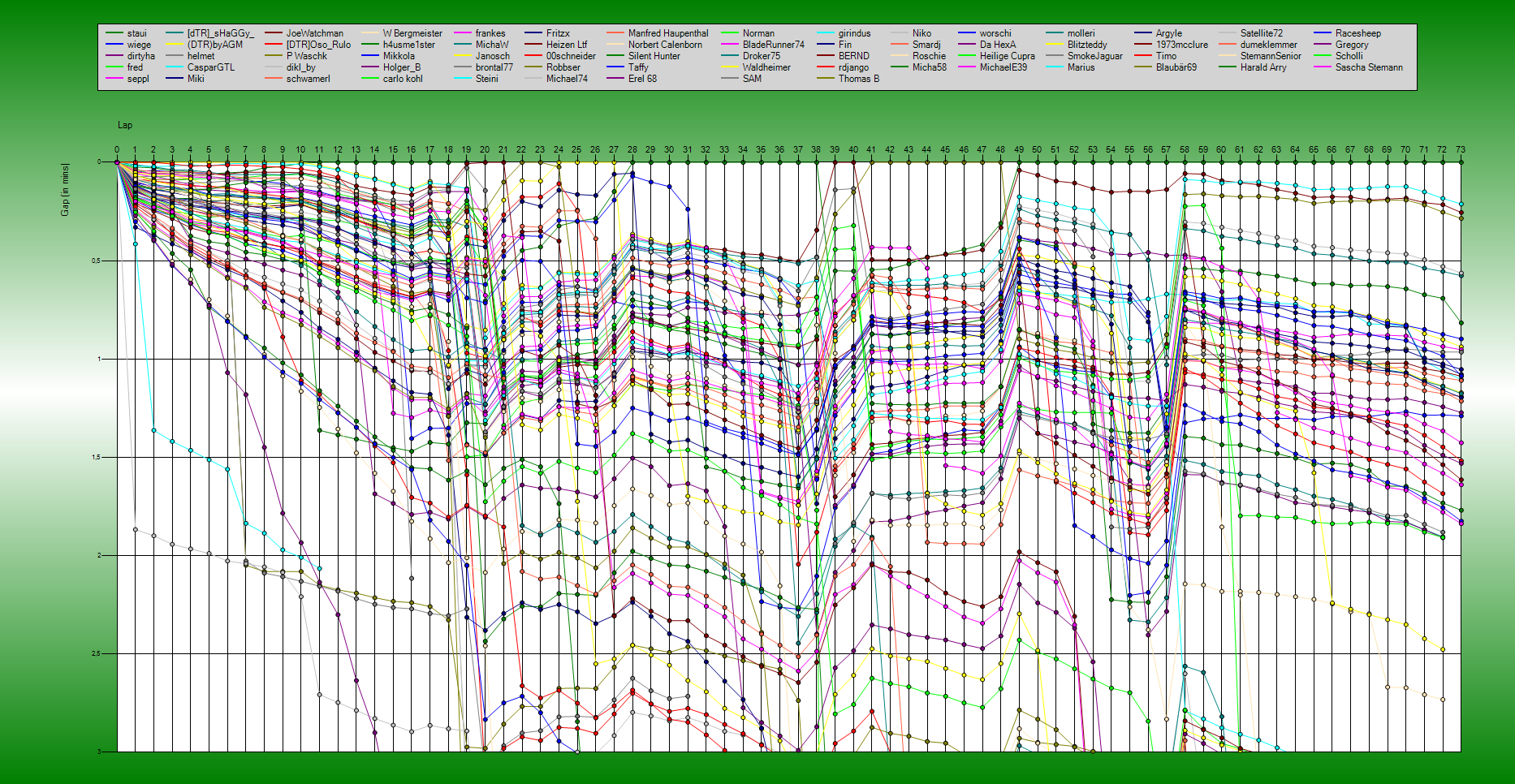Click the 'dirtyha' legend label
This screenshot has width=1515, height=784.
[130, 56]
